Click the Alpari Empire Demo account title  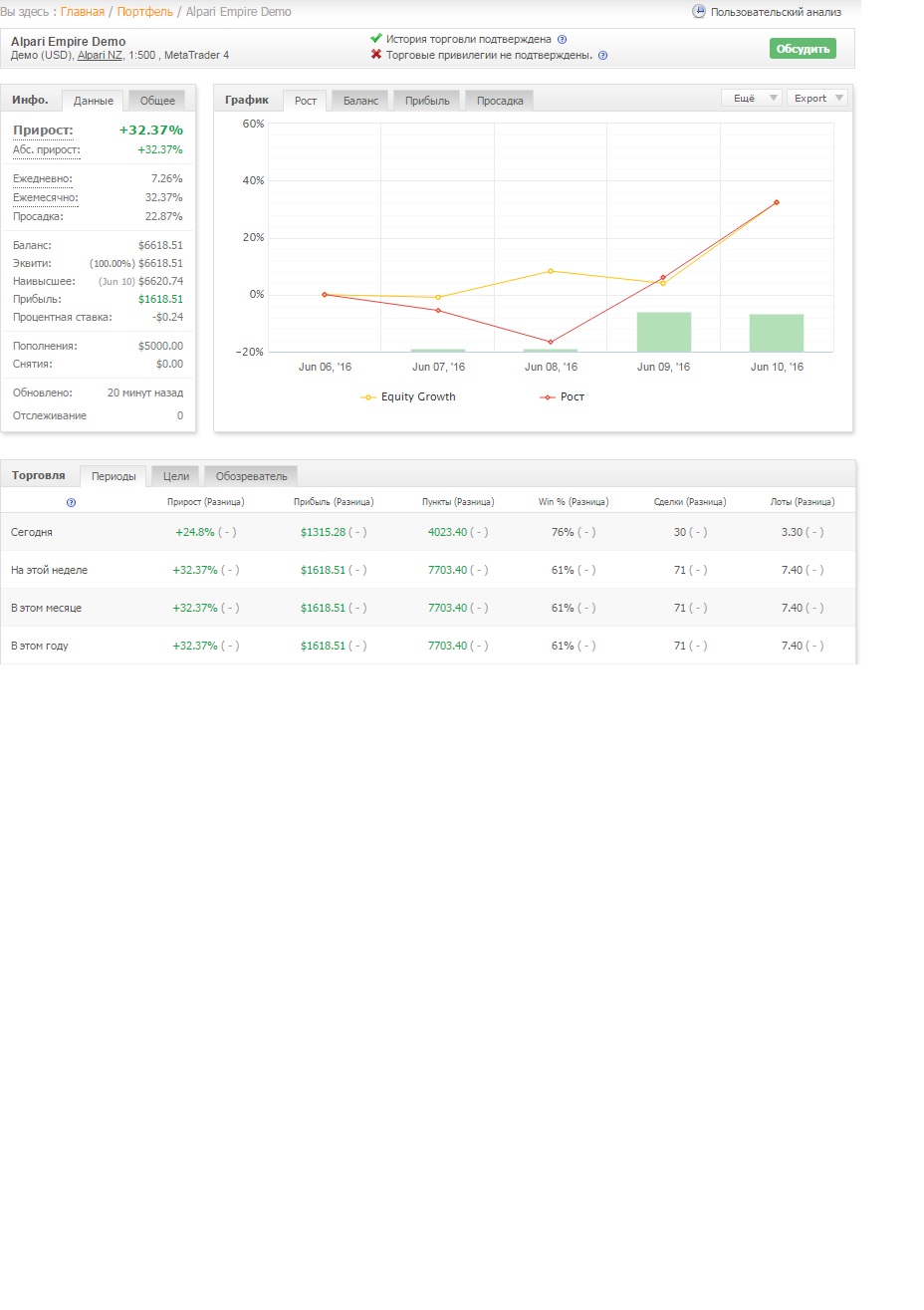point(69,42)
